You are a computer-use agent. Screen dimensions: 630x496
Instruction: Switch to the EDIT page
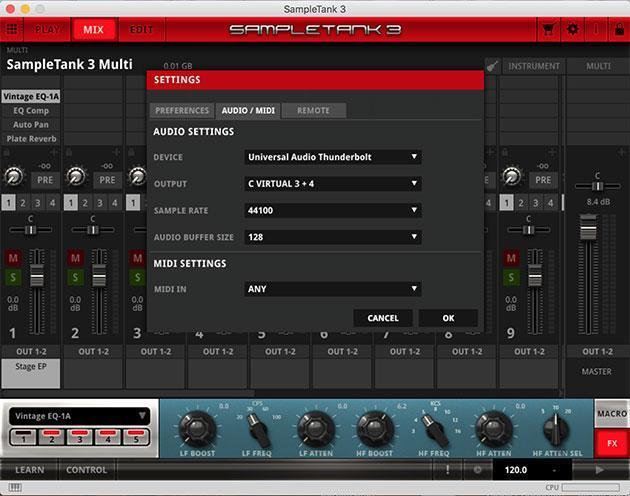pos(141,30)
